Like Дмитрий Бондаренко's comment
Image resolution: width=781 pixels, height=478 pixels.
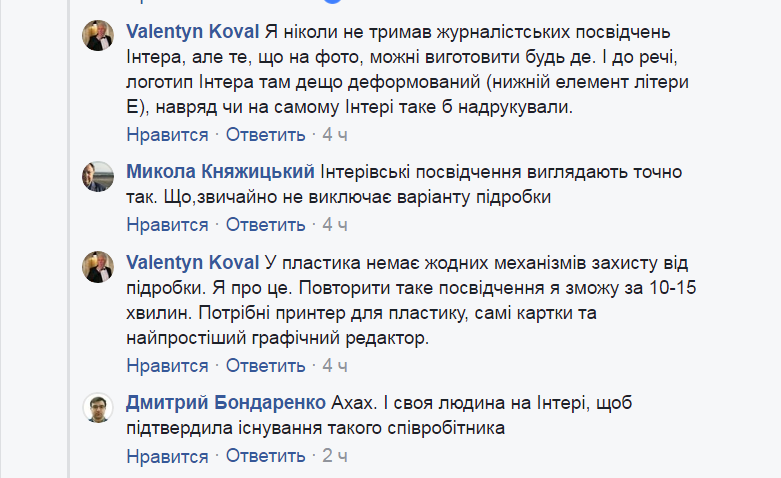tap(167, 457)
